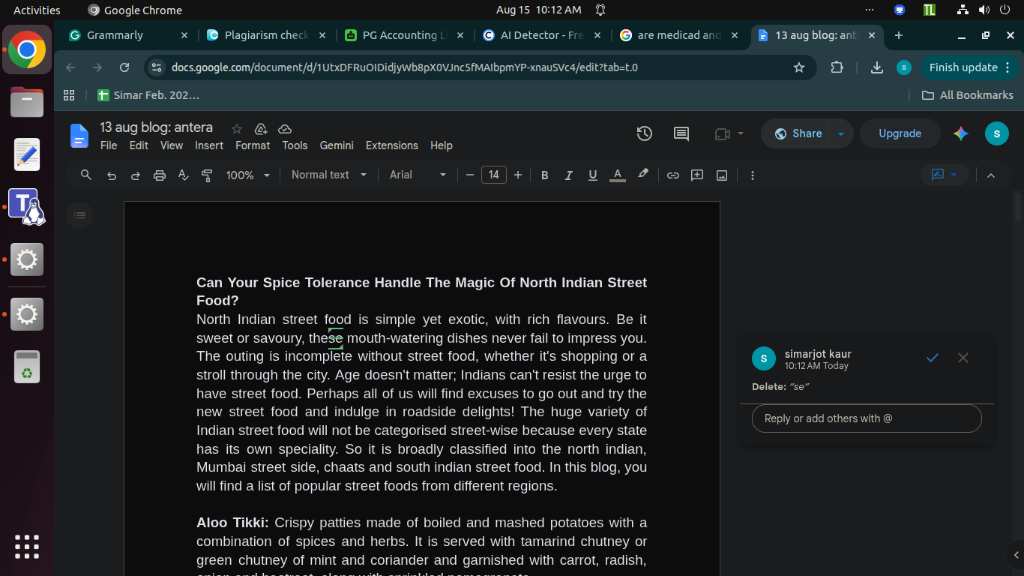Toggle italic formatting
This screenshot has width=1024, height=576.
568,175
